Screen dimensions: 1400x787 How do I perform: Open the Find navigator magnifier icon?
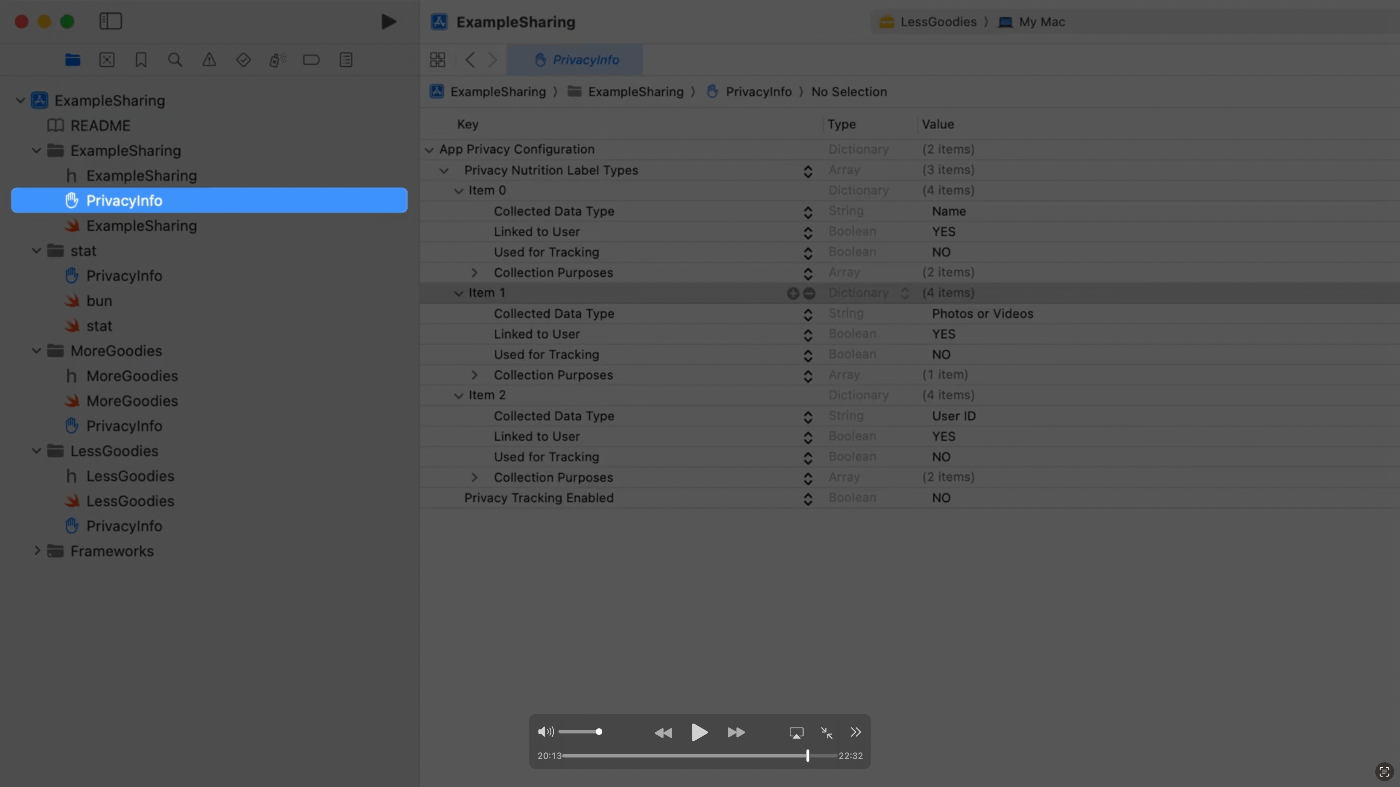175,60
